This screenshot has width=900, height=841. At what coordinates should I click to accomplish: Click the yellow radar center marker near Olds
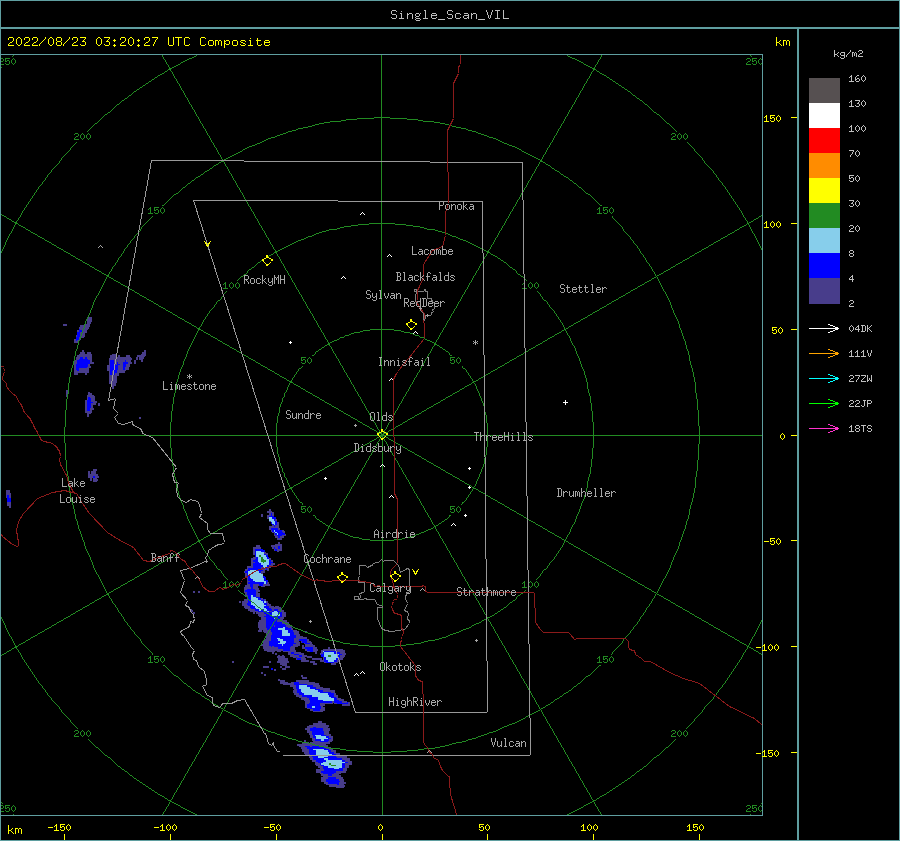pos(382,435)
